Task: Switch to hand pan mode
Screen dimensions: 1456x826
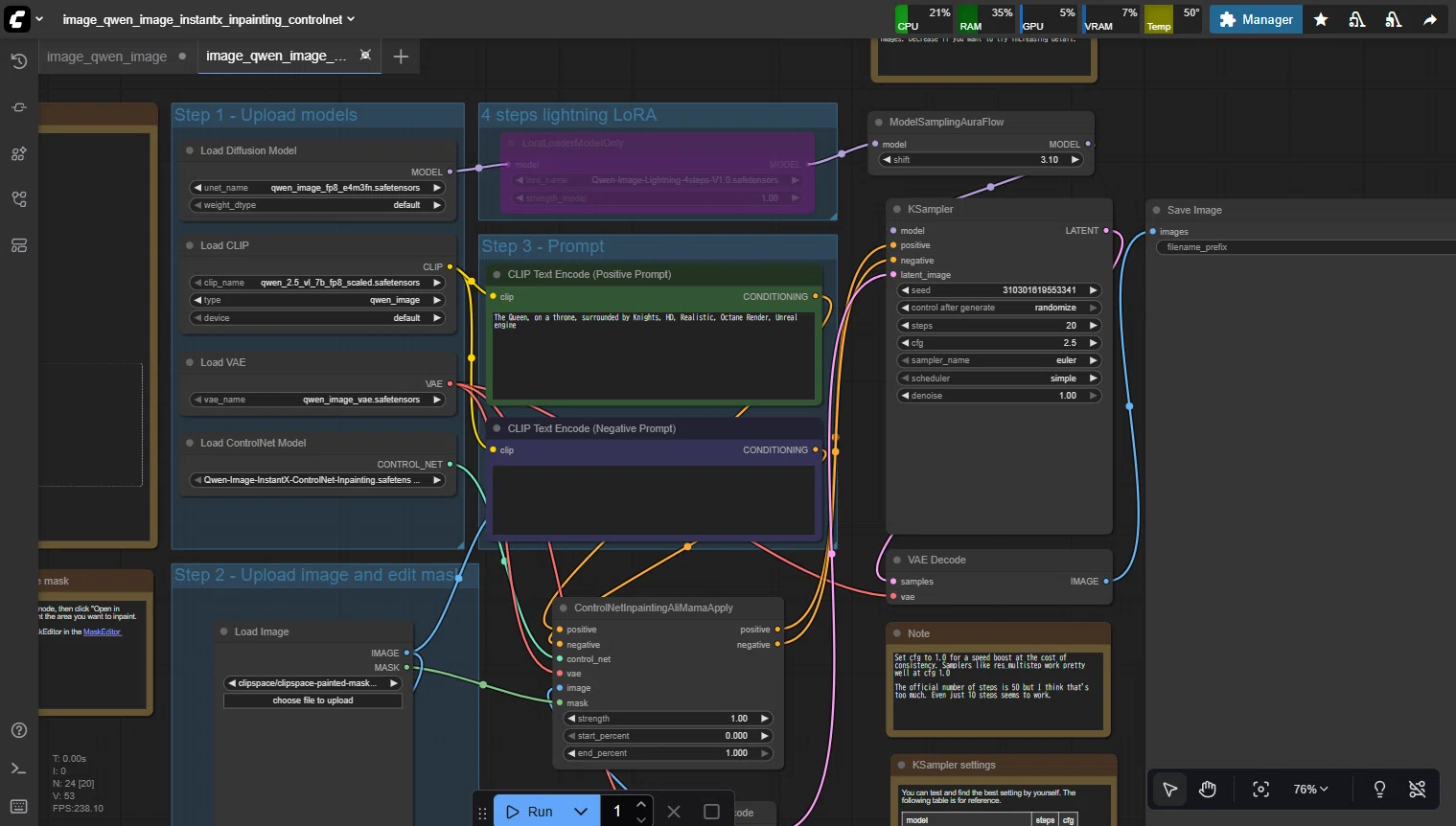Action: point(1208,789)
